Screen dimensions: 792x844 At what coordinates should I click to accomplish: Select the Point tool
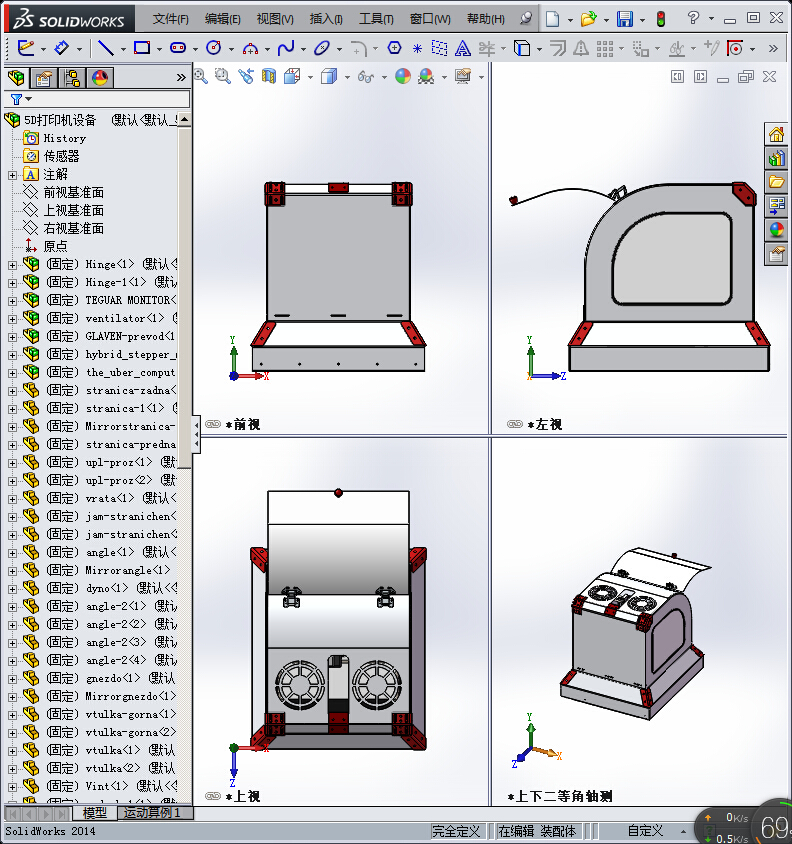(417, 49)
